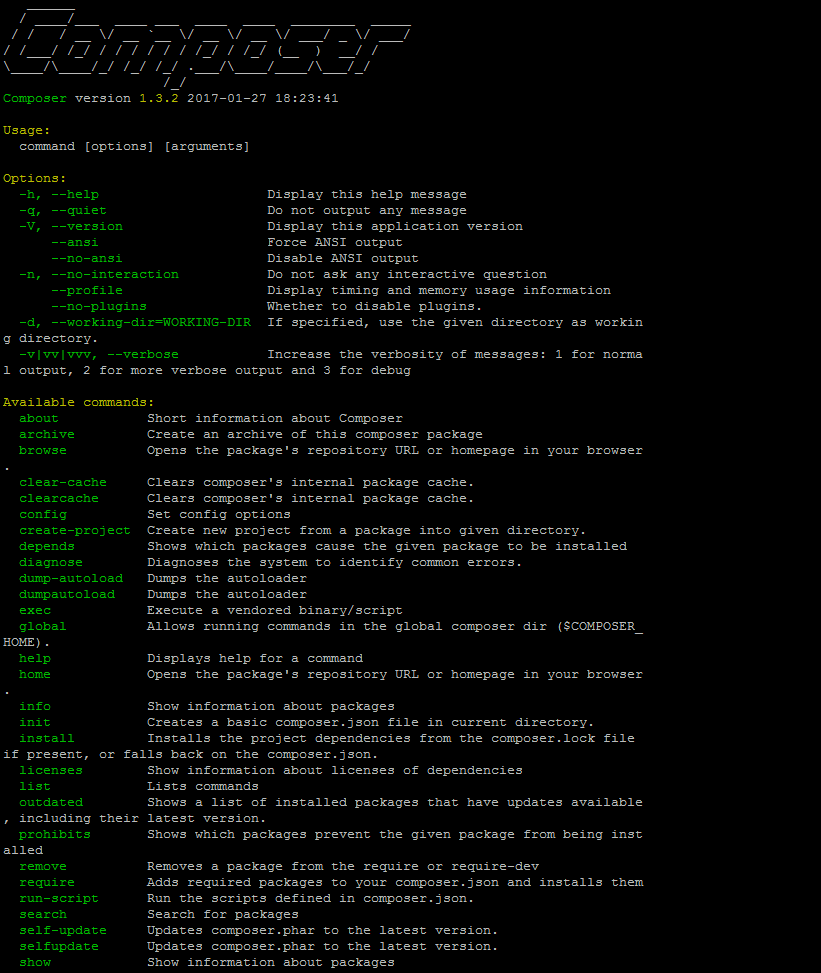Click 'Diagnoses the system to identify common errors.'

coord(334,562)
